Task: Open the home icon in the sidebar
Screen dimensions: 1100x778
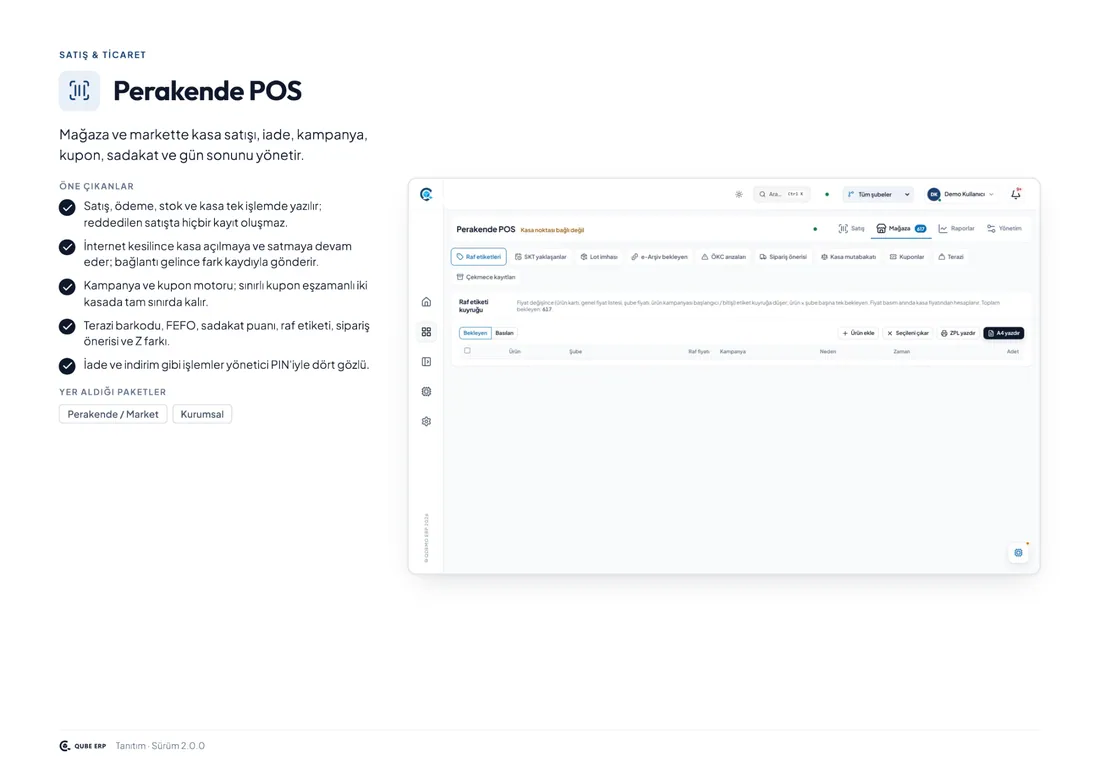Action: (x=426, y=302)
